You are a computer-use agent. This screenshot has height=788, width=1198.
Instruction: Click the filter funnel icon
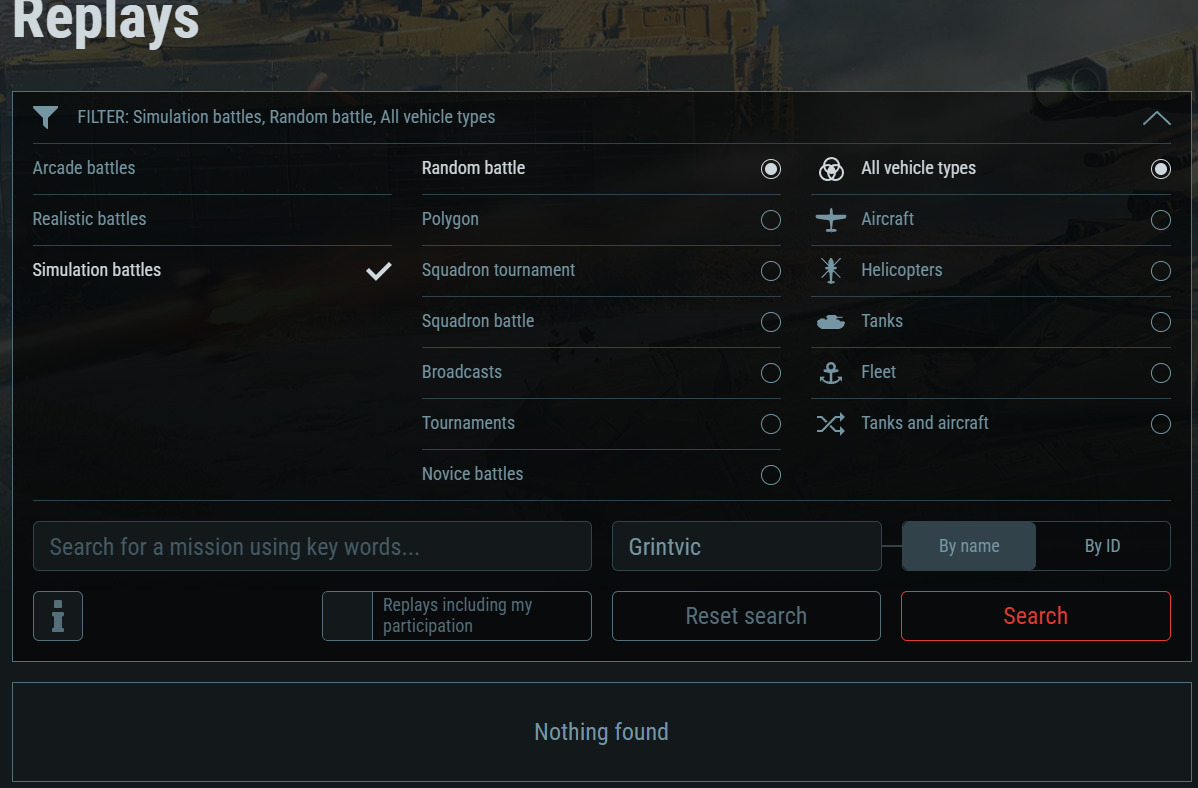45,117
